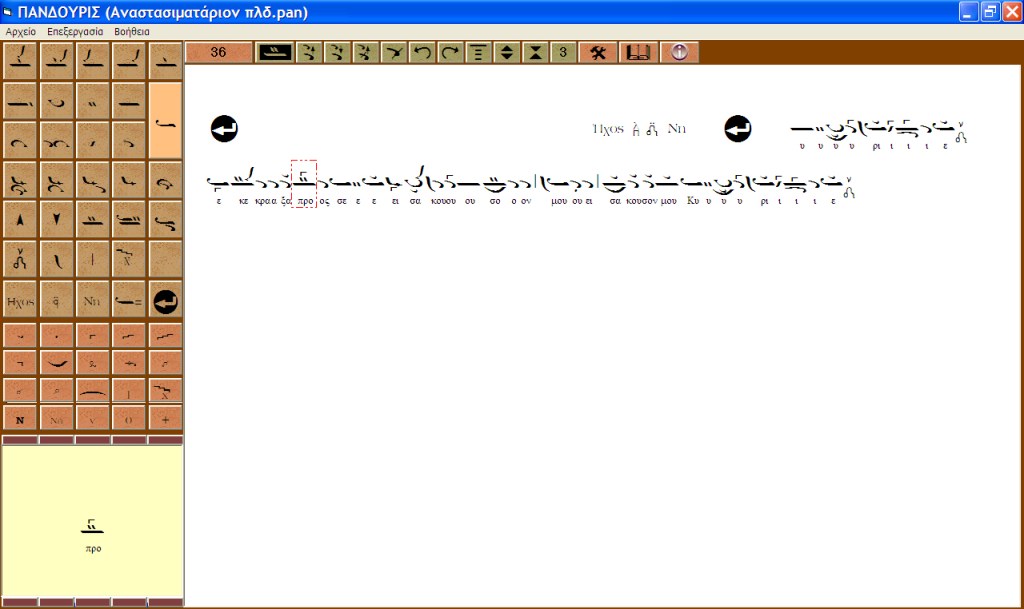Toggle the selected black neume toolbar button
This screenshot has width=1024, height=609.
point(275,53)
